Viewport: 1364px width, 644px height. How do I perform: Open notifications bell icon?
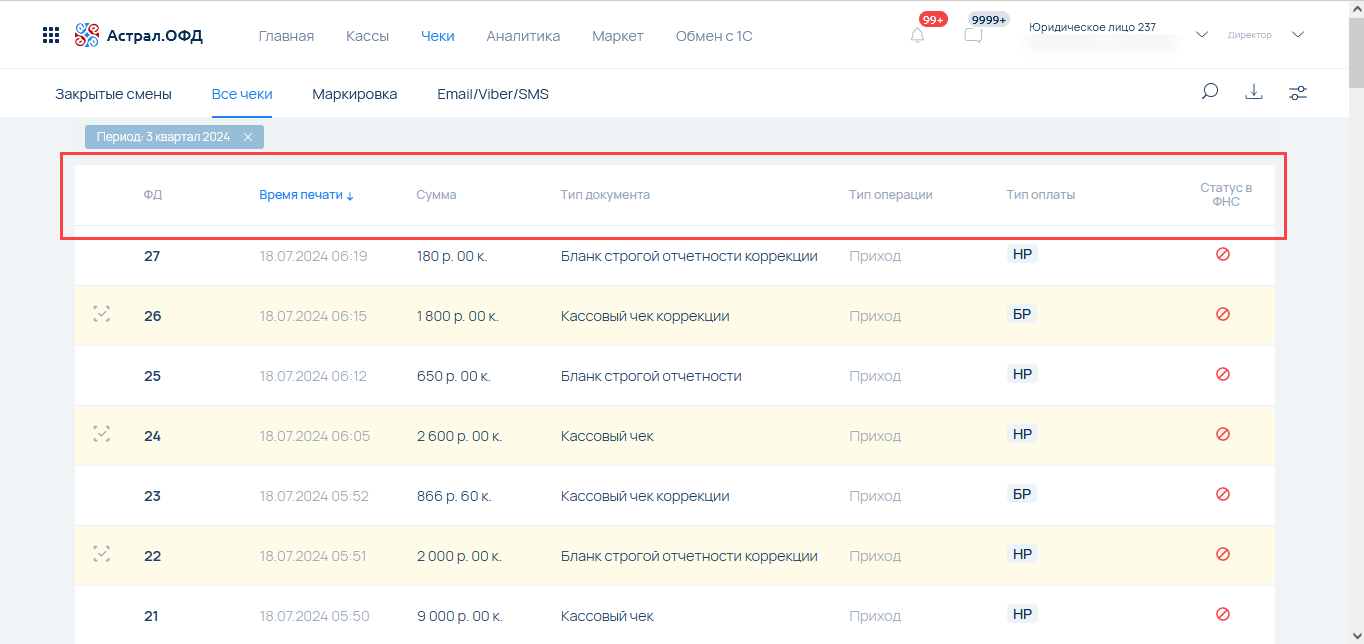(917, 36)
